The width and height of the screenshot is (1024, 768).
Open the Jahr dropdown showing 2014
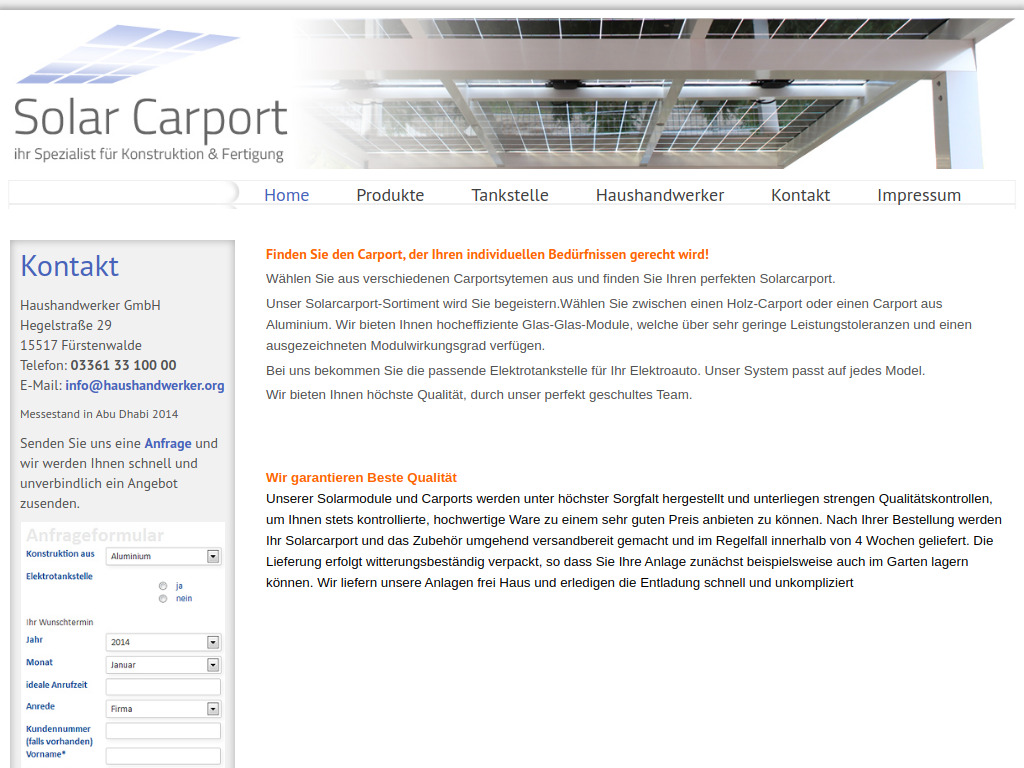(163, 642)
